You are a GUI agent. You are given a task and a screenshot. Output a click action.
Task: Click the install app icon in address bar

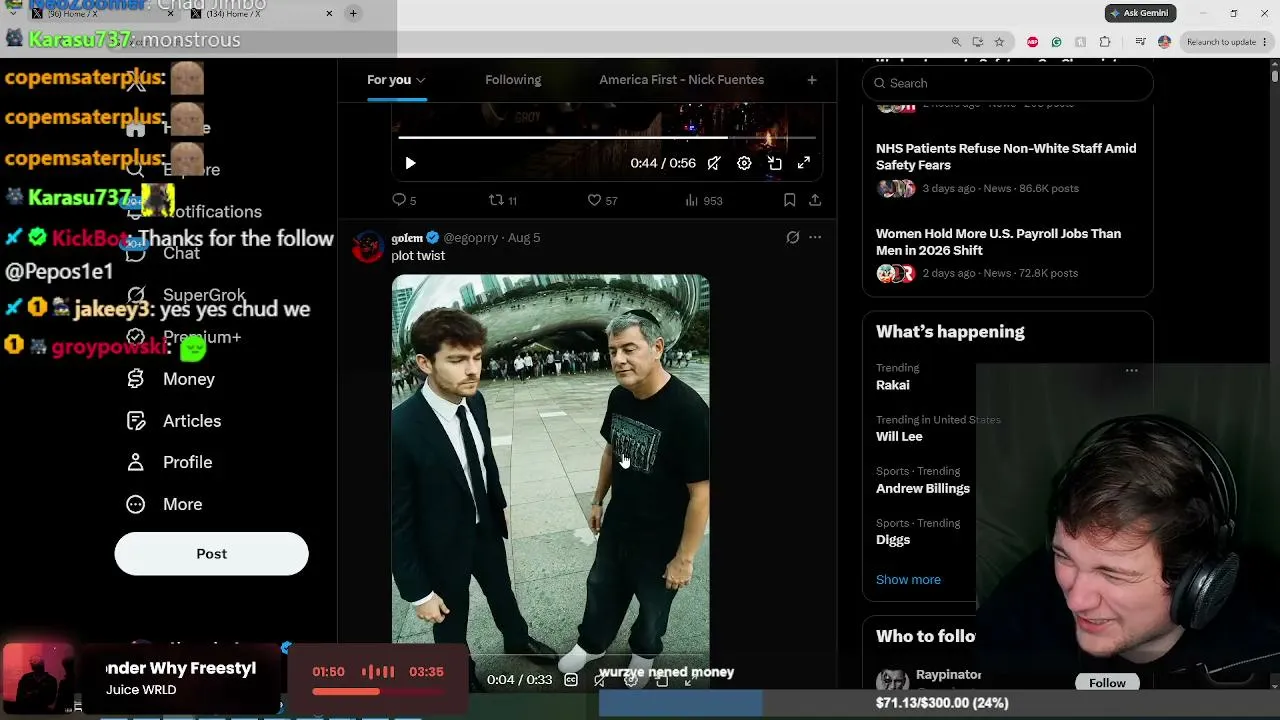pyautogui.click(x=978, y=42)
